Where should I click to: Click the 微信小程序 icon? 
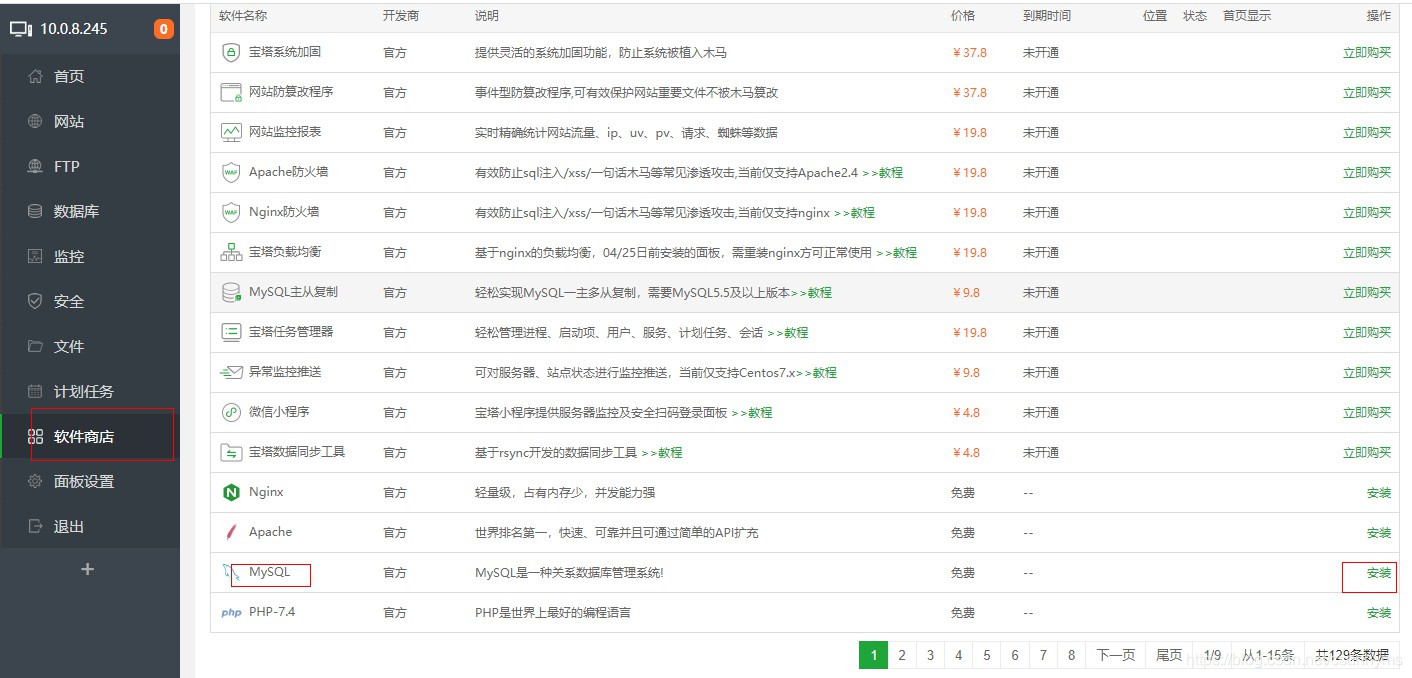point(231,412)
